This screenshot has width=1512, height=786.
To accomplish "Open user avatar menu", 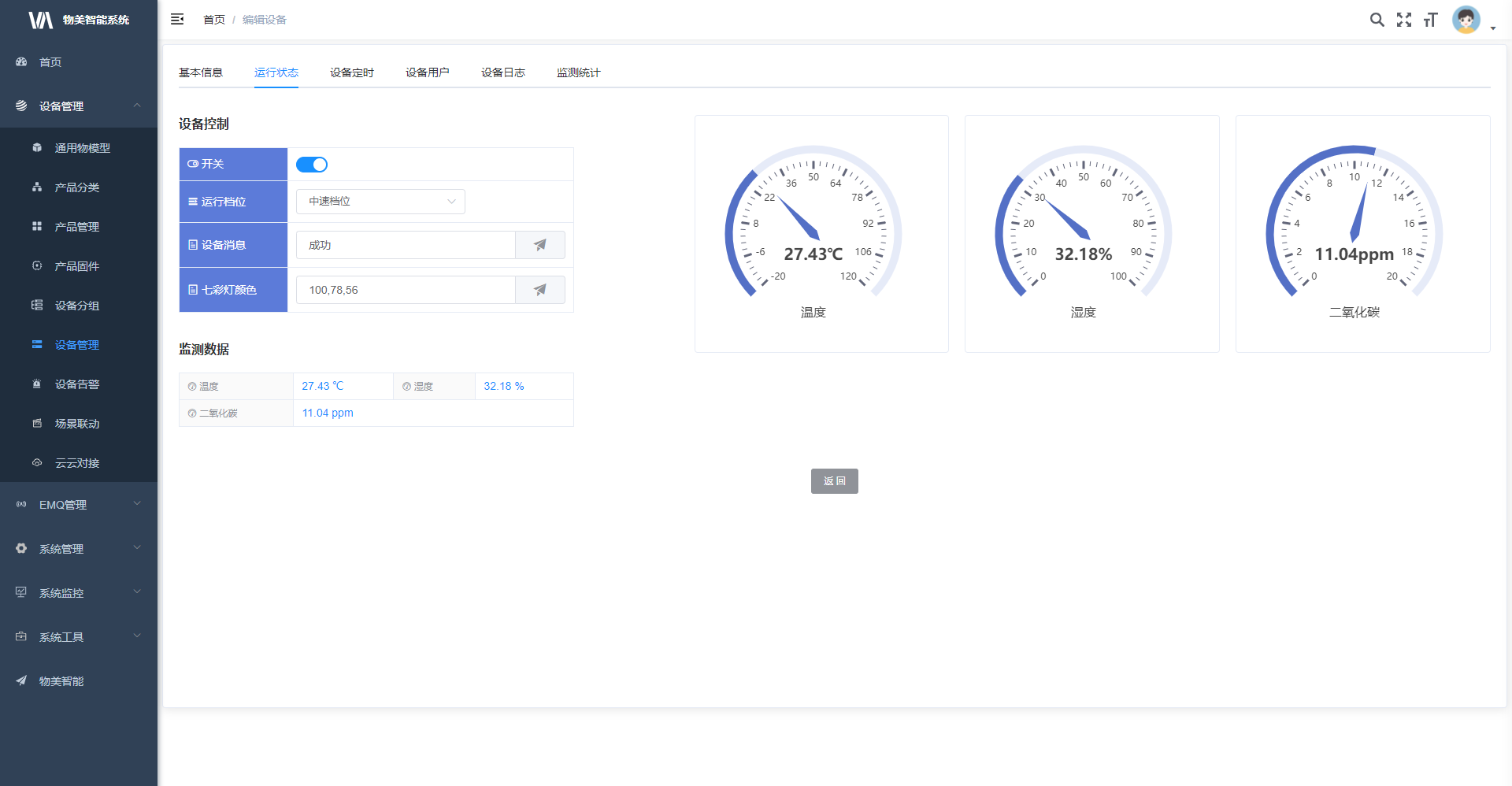I will coord(1467,20).
